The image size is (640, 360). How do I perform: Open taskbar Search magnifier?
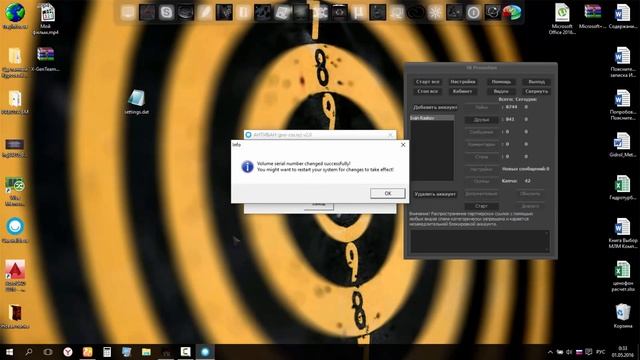29,352
